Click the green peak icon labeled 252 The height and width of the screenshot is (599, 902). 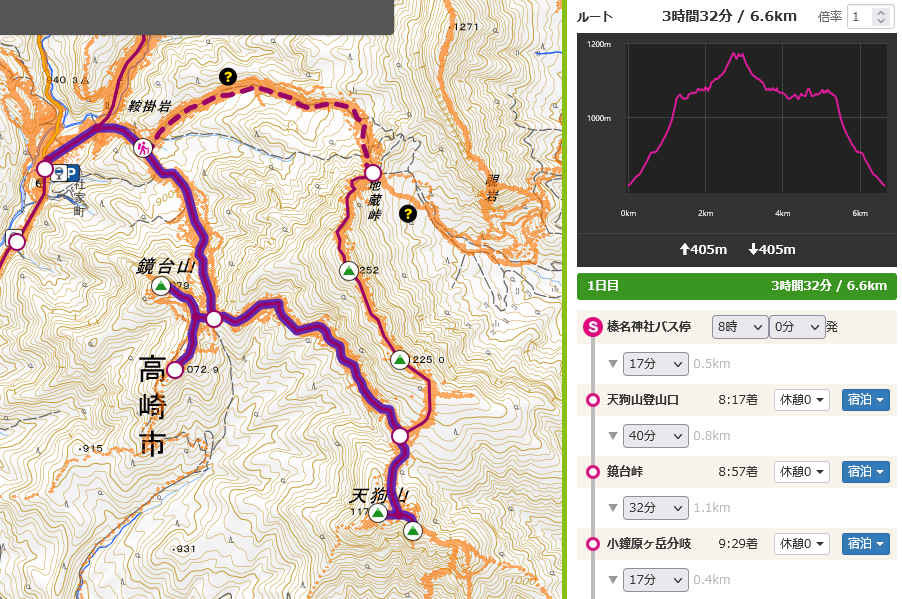click(x=347, y=268)
